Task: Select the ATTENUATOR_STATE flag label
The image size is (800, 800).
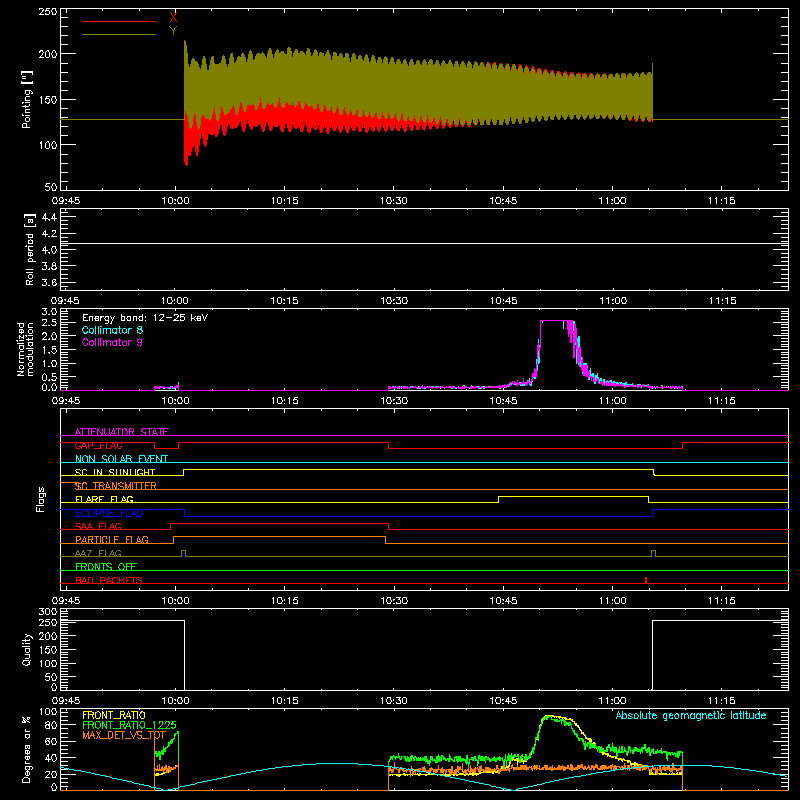Action: click(x=121, y=432)
